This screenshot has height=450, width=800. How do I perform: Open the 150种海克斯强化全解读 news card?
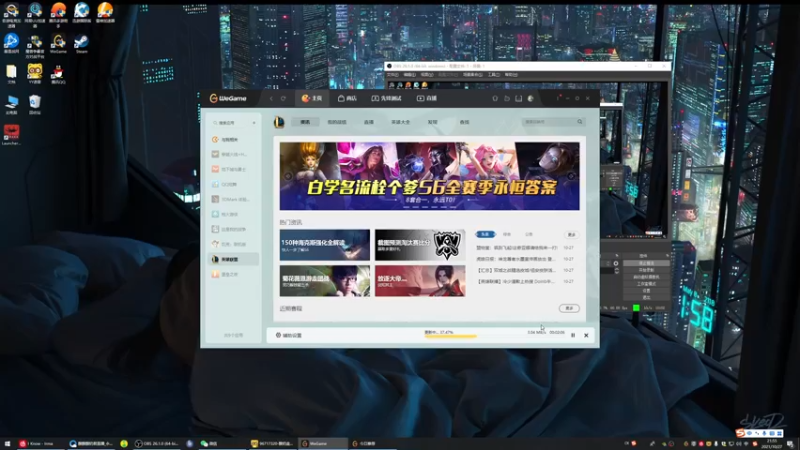tap(324, 245)
